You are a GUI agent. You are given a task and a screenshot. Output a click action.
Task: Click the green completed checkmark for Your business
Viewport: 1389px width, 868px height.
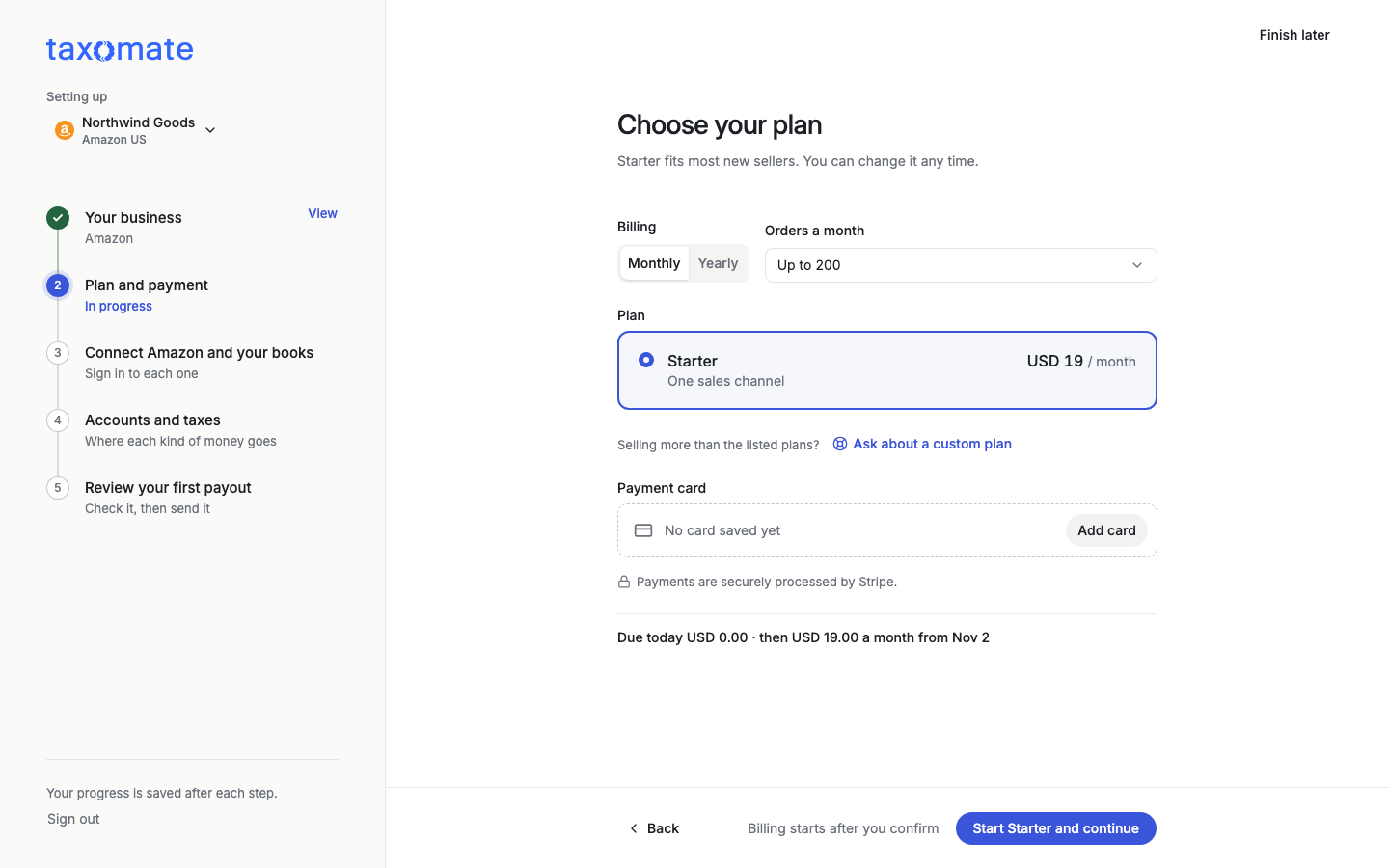[x=58, y=218]
